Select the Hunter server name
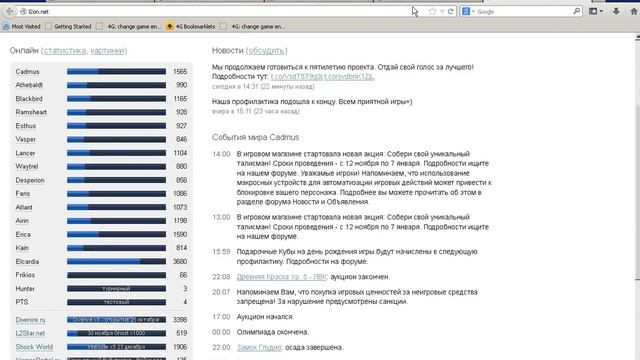Image resolution: width=640 pixels, height=360 pixels. tap(25, 289)
